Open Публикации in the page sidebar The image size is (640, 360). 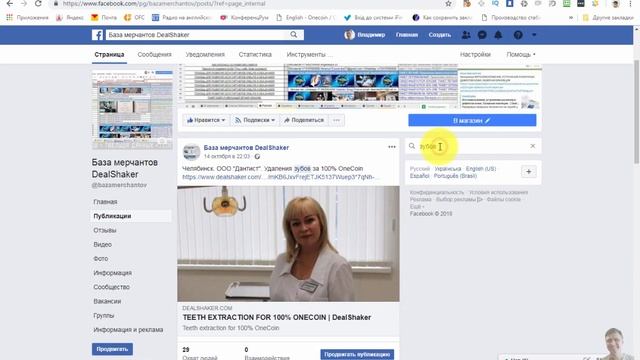coord(112,216)
